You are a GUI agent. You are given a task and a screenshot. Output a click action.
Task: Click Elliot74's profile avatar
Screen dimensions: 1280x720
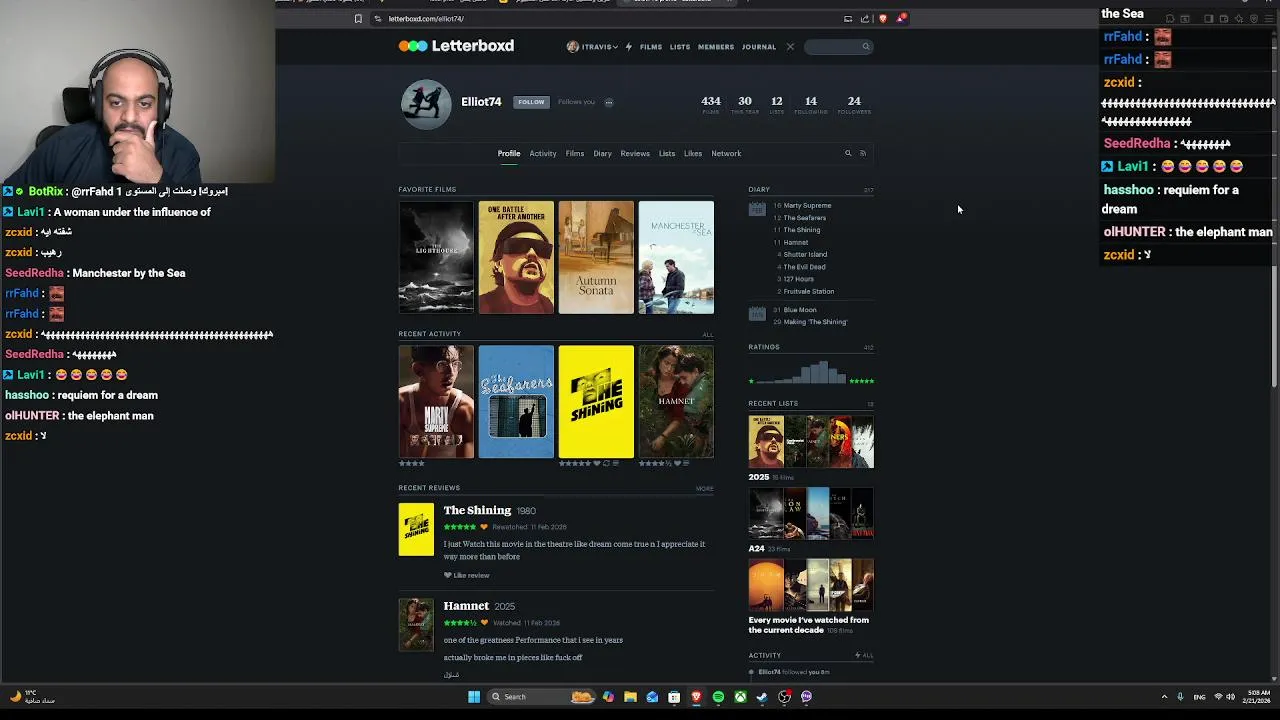click(426, 104)
